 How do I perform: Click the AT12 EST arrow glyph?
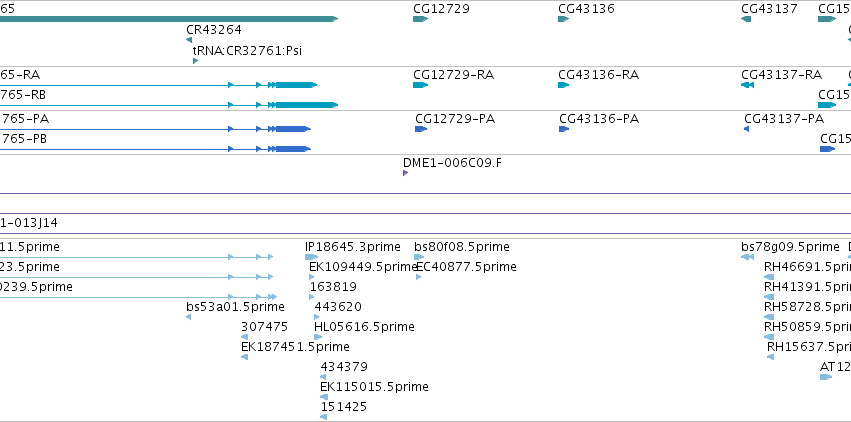click(825, 377)
